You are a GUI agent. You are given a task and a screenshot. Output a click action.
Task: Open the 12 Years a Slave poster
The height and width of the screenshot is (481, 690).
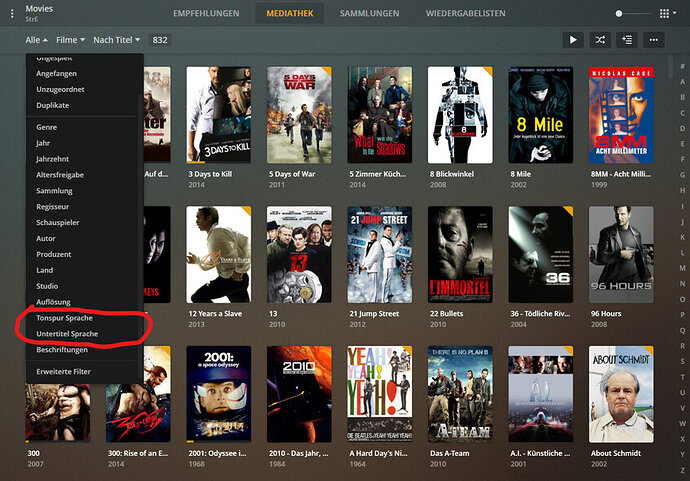219,254
